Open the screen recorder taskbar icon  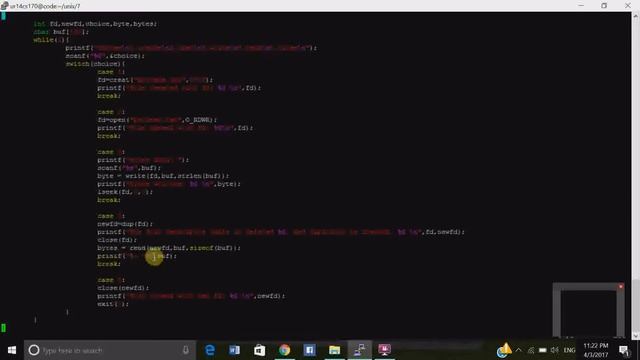click(384, 350)
